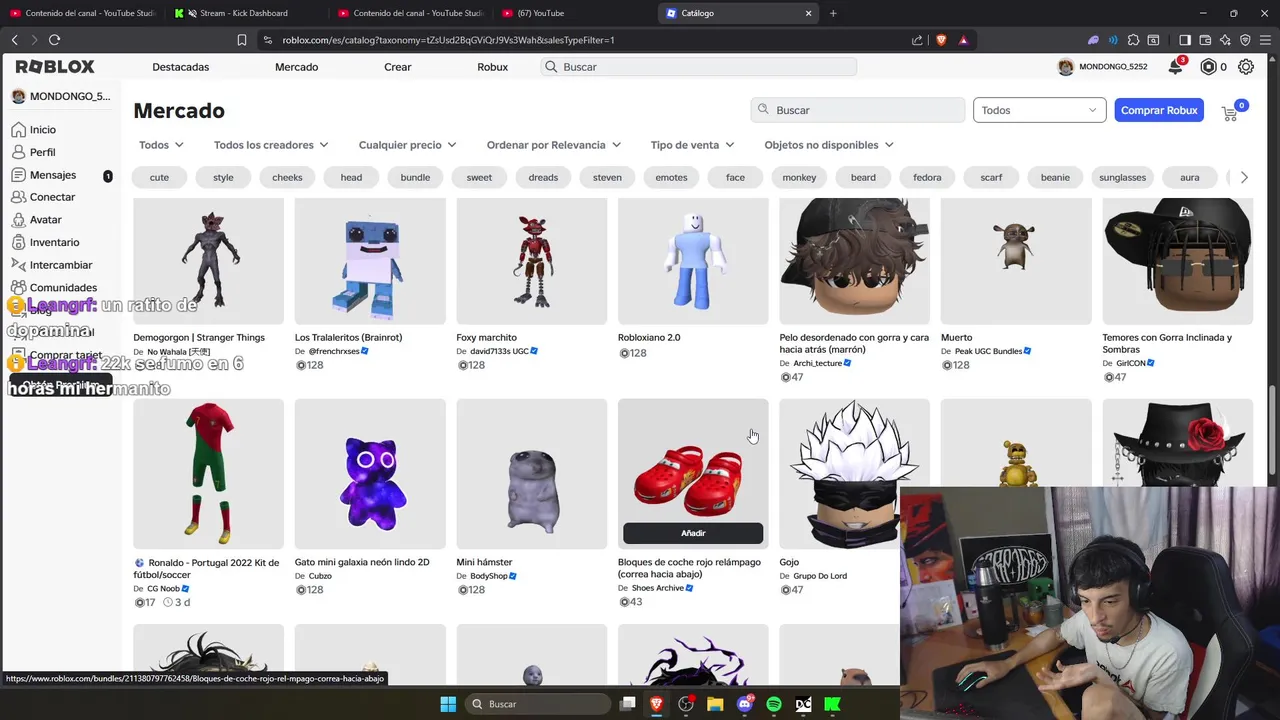Image resolution: width=1280 pixels, height=720 pixels.
Task: Focus the Roblox header Buscar field
Action: point(699,67)
